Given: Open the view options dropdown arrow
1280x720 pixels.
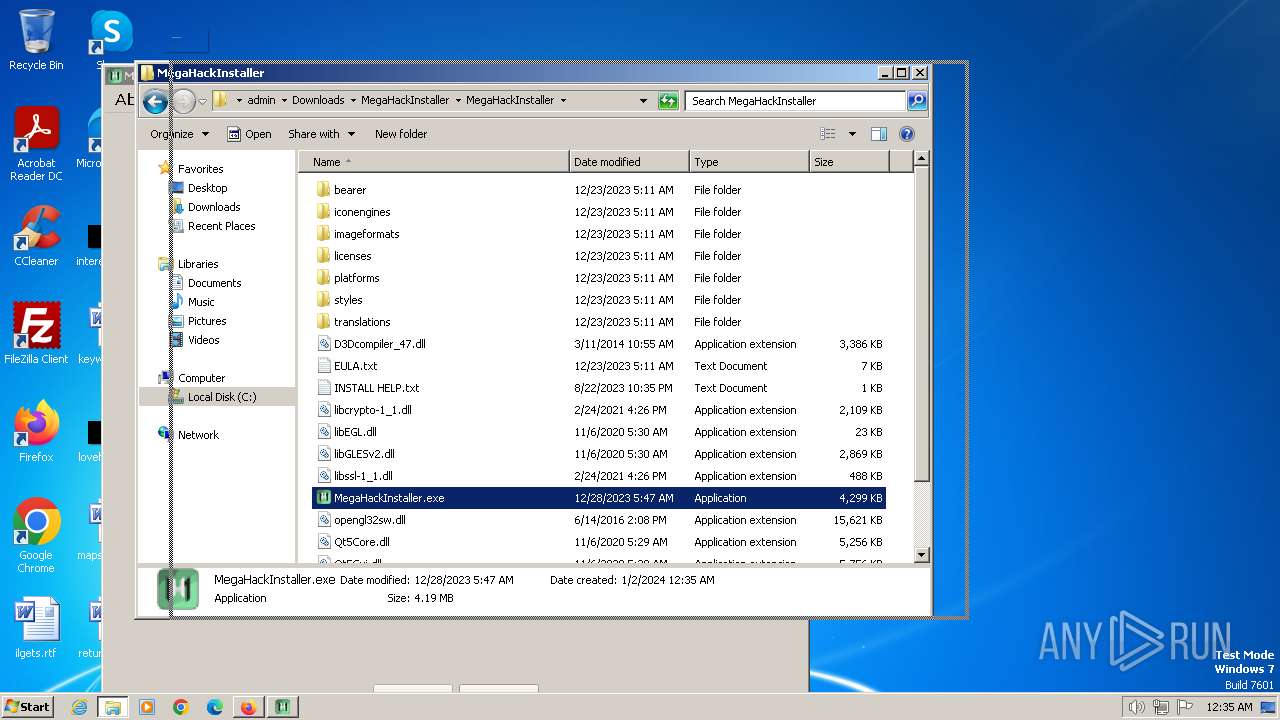Looking at the screenshot, I should tap(852, 134).
